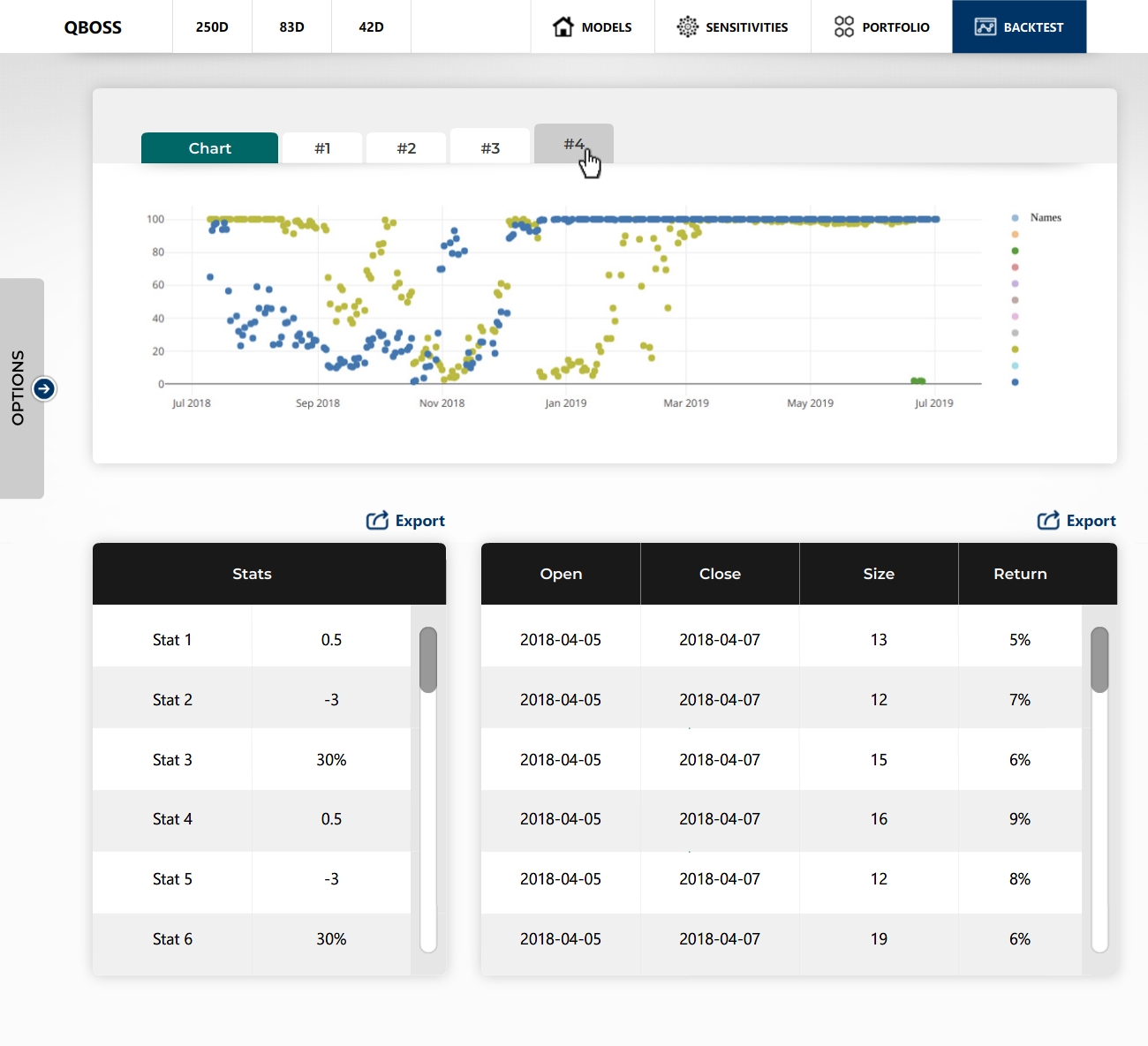Click the Stats table scrollbar

(428, 659)
